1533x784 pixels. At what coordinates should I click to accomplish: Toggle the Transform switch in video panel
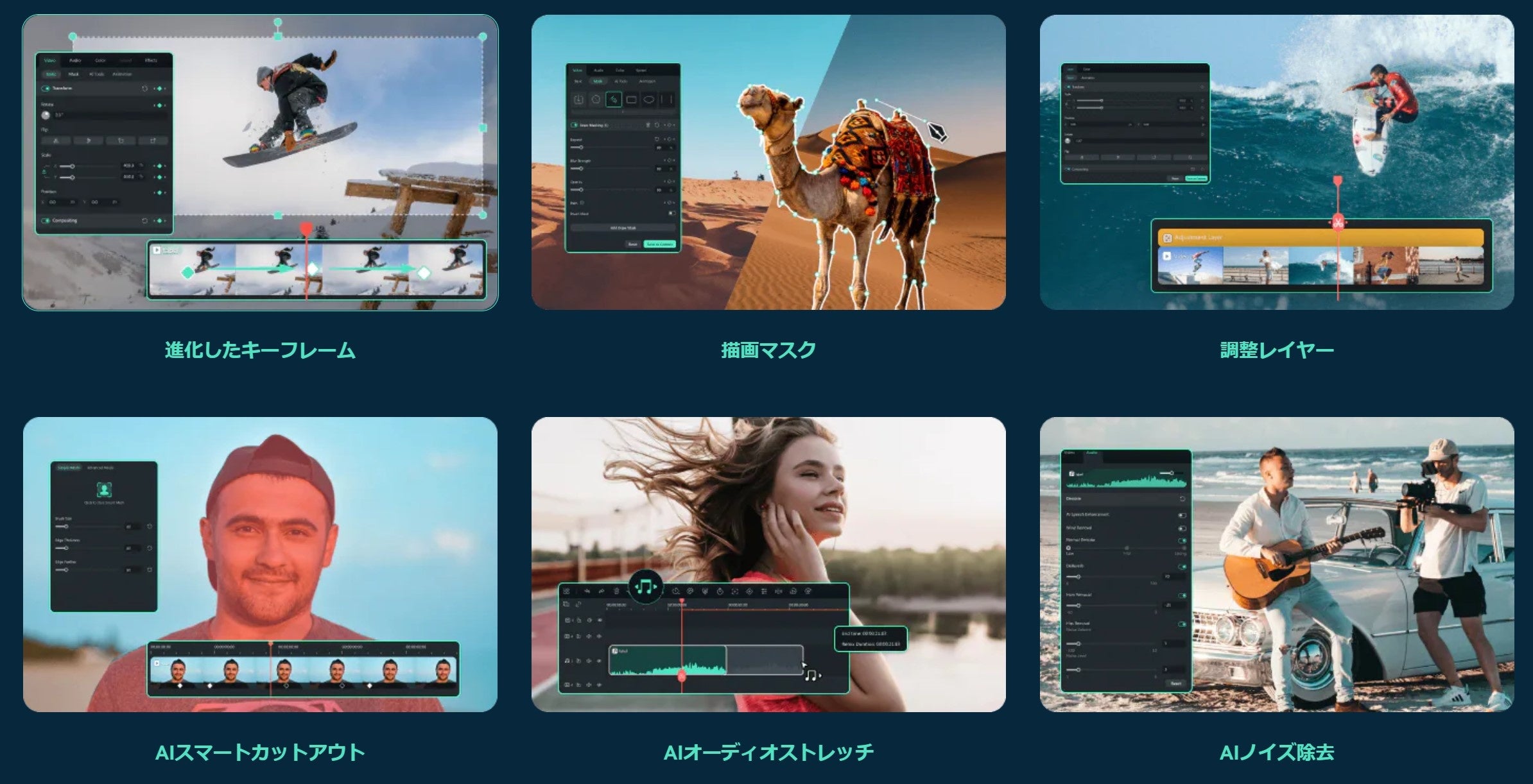tap(46, 89)
